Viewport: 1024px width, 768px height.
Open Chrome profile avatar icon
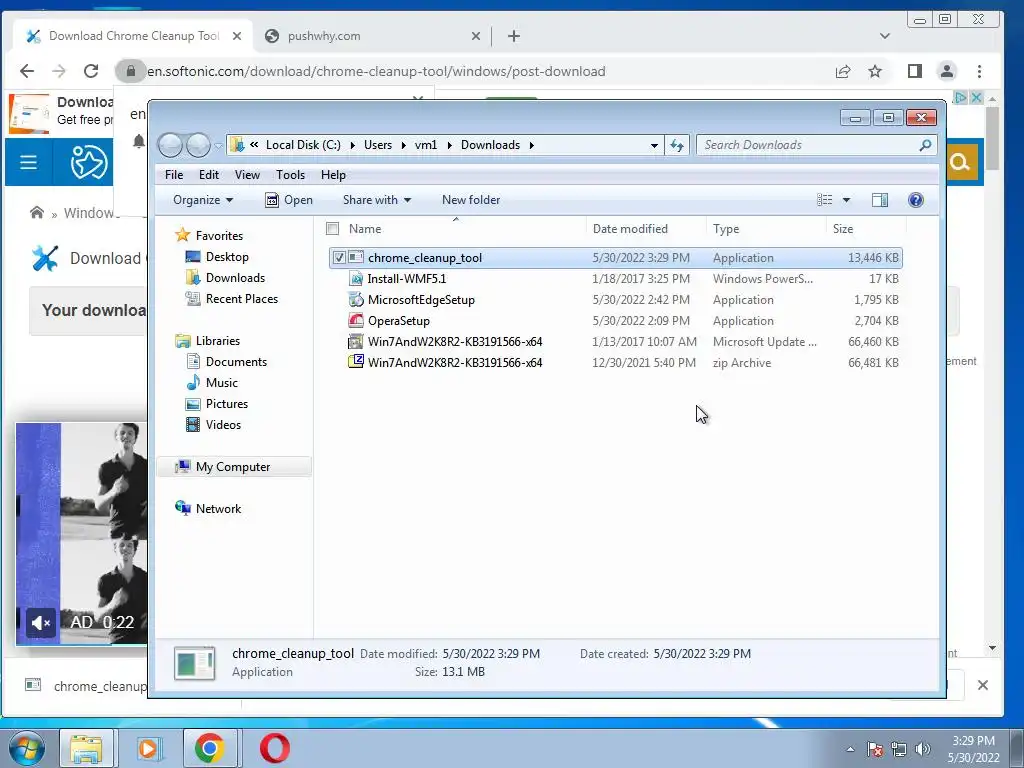pos(947,71)
